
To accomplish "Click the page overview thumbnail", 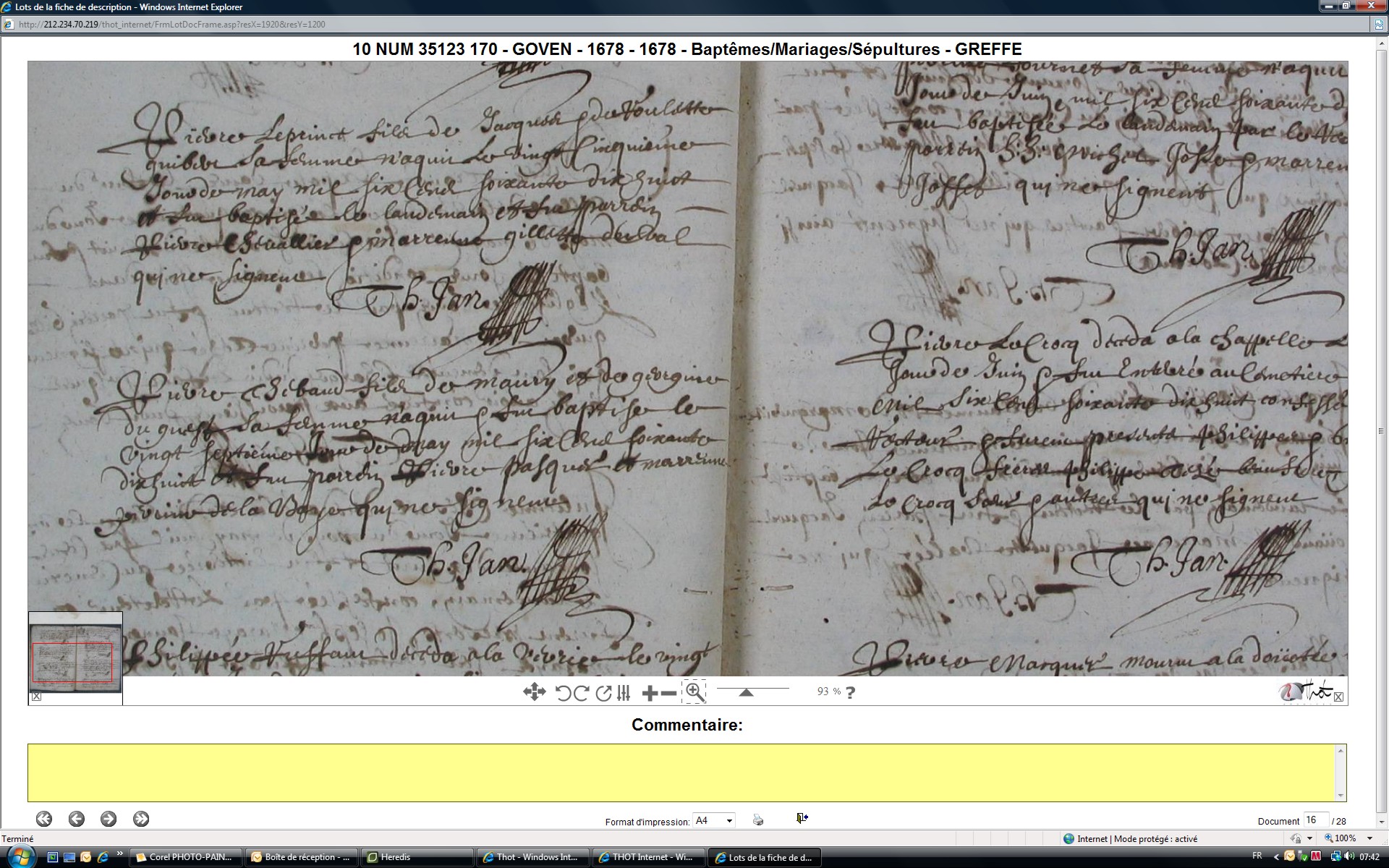I will (75, 658).
